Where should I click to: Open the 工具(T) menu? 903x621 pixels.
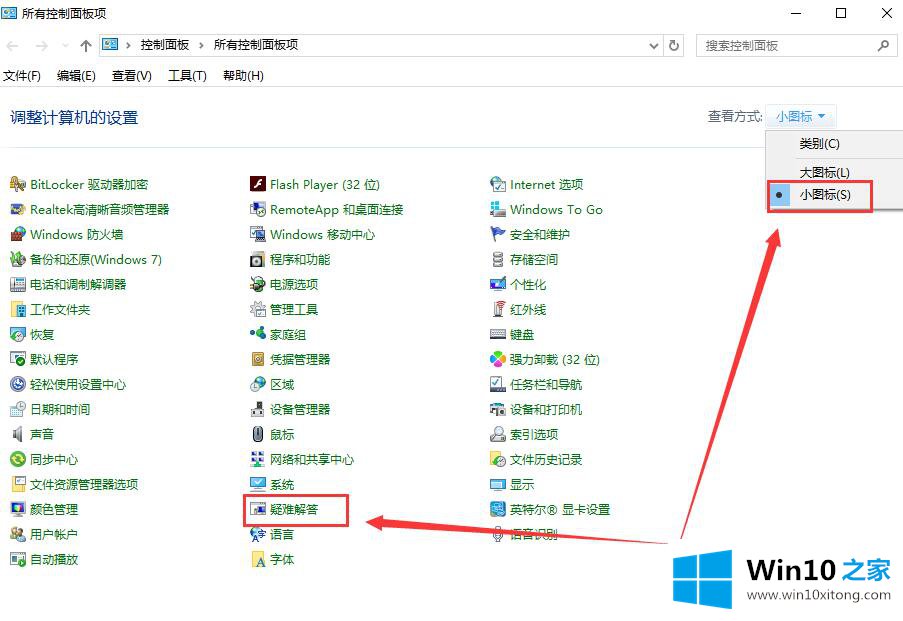click(x=187, y=76)
